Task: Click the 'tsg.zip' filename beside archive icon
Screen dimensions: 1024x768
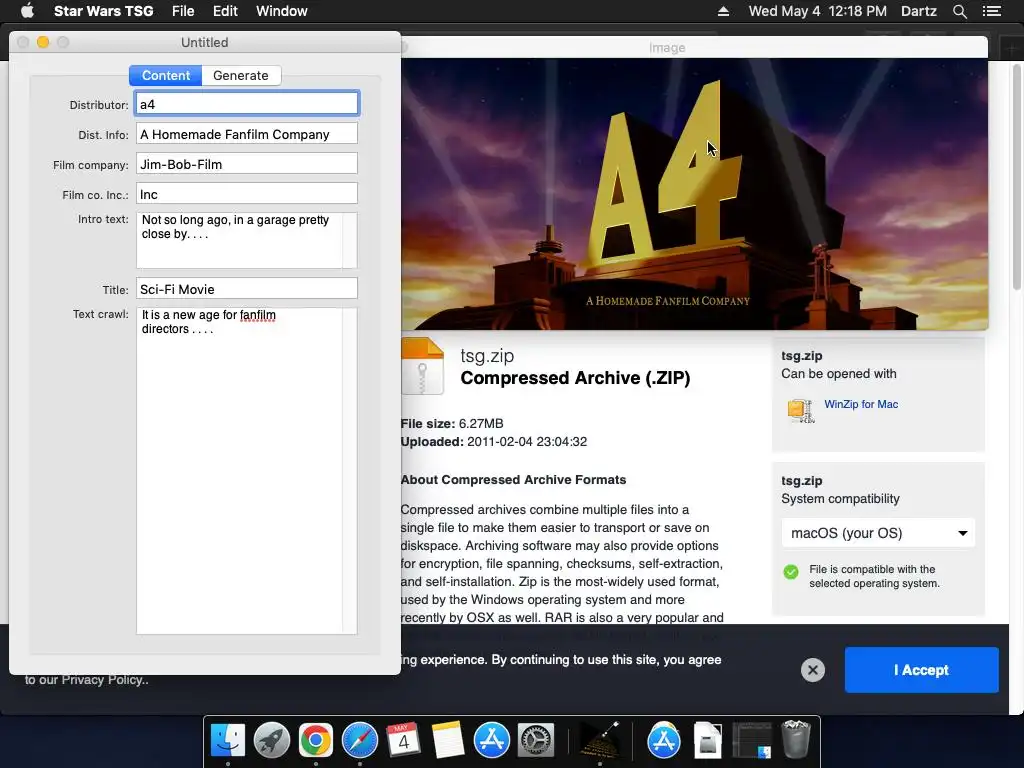Action: [x=487, y=355]
